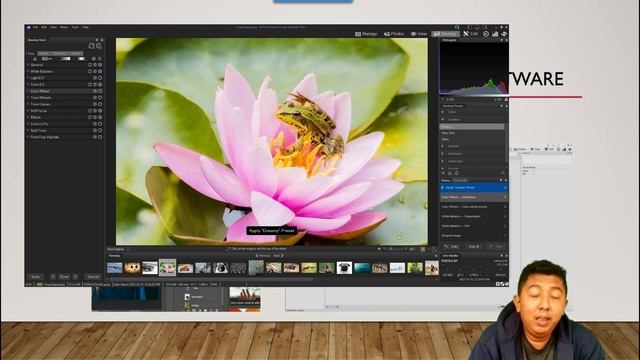The image size is (640, 360).
Task: Click the Save button
Action: click(36, 277)
